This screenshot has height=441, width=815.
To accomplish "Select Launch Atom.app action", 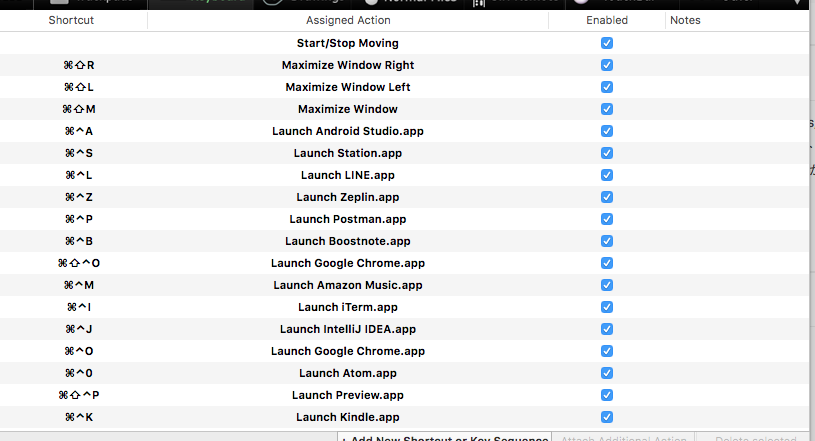I will point(348,373).
